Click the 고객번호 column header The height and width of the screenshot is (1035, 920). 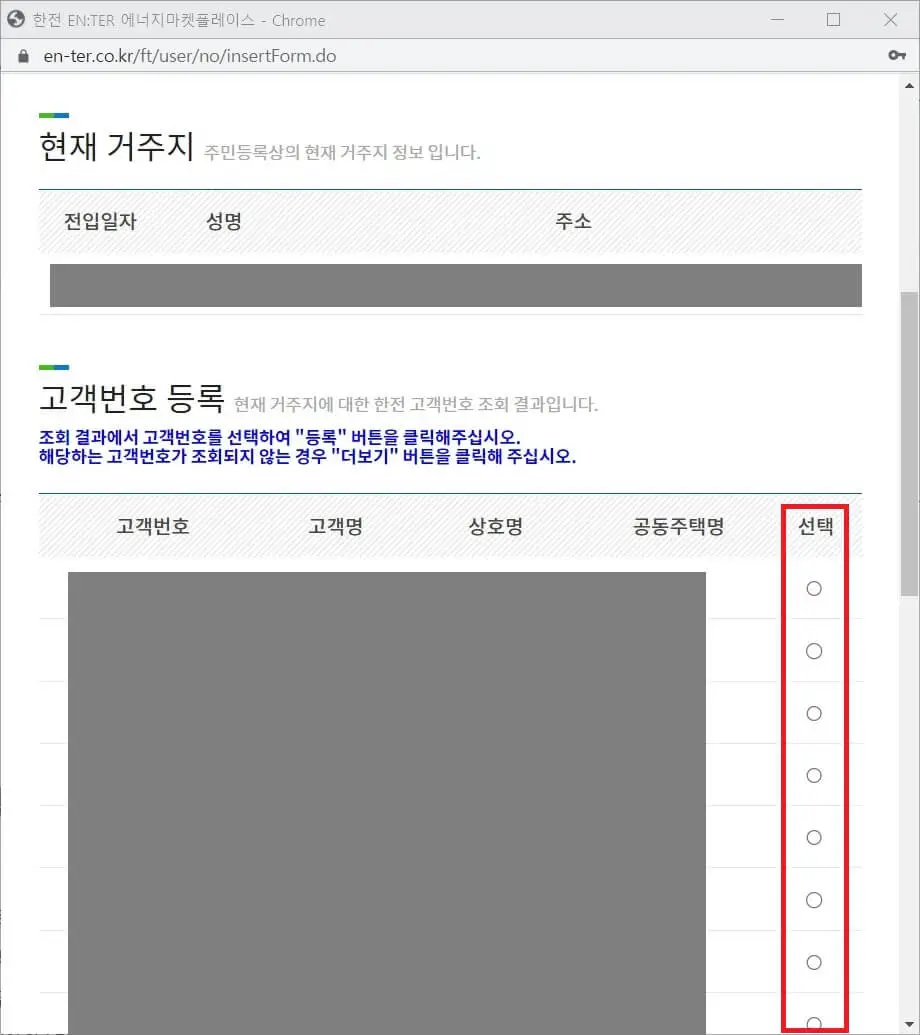click(x=152, y=527)
